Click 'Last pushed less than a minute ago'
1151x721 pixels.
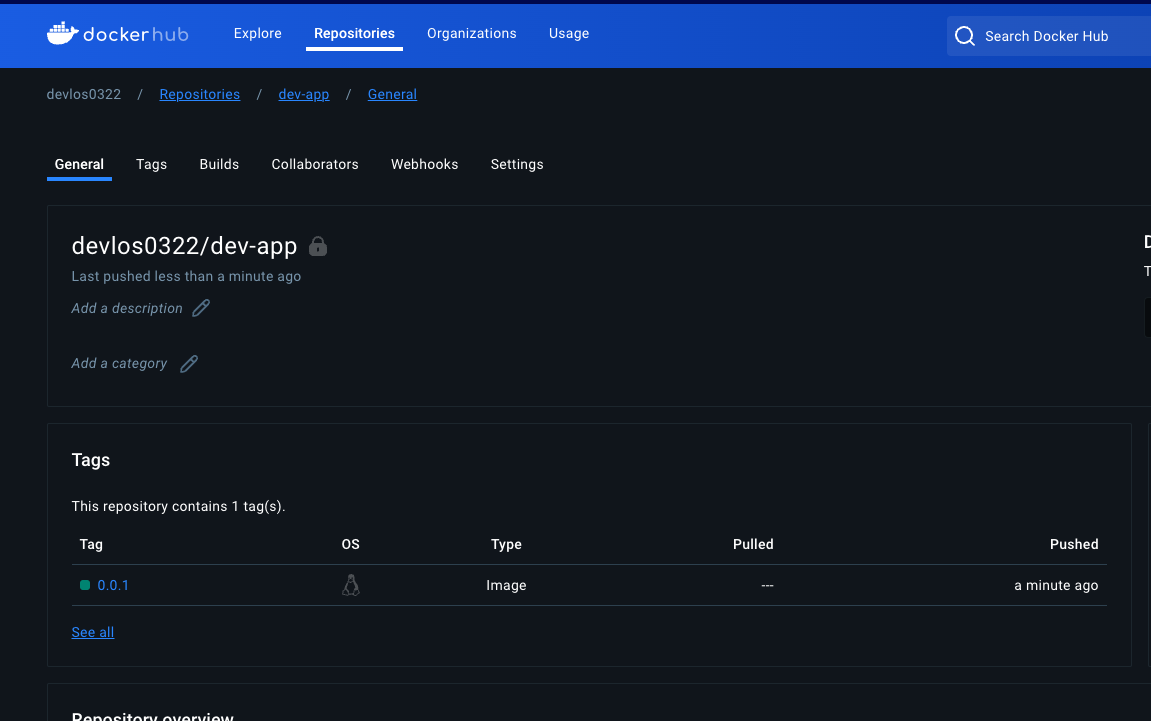186,276
